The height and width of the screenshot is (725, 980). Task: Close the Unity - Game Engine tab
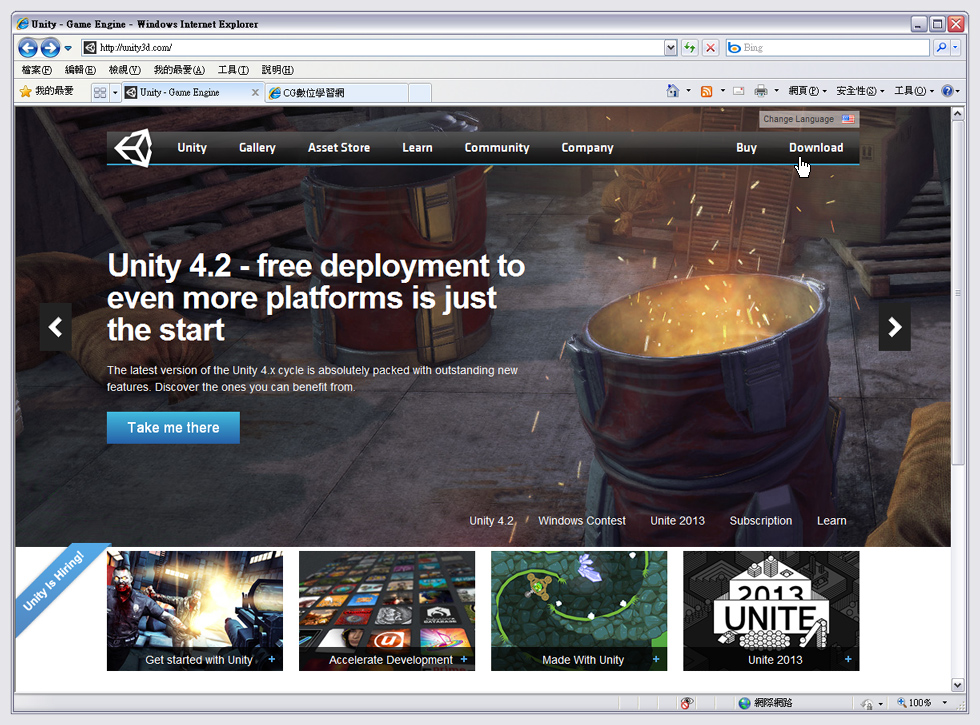(x=255, y=92)
